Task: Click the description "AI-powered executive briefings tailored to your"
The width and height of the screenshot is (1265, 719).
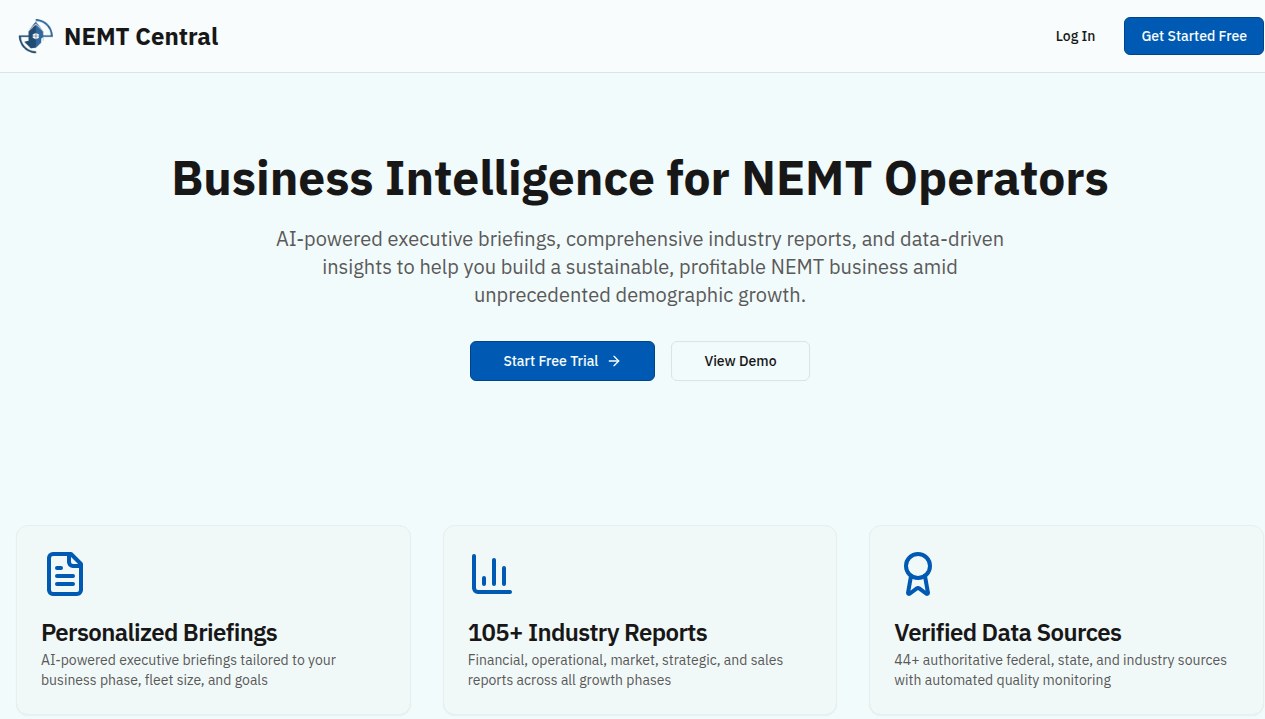Action: tap(188, 670)
